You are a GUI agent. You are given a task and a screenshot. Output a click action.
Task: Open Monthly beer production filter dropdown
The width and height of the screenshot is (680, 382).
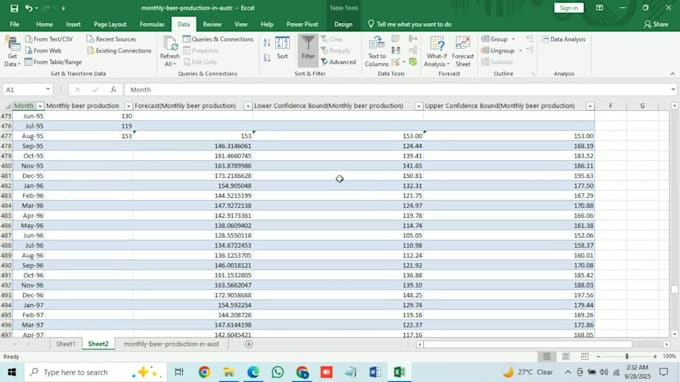point(128,106)
